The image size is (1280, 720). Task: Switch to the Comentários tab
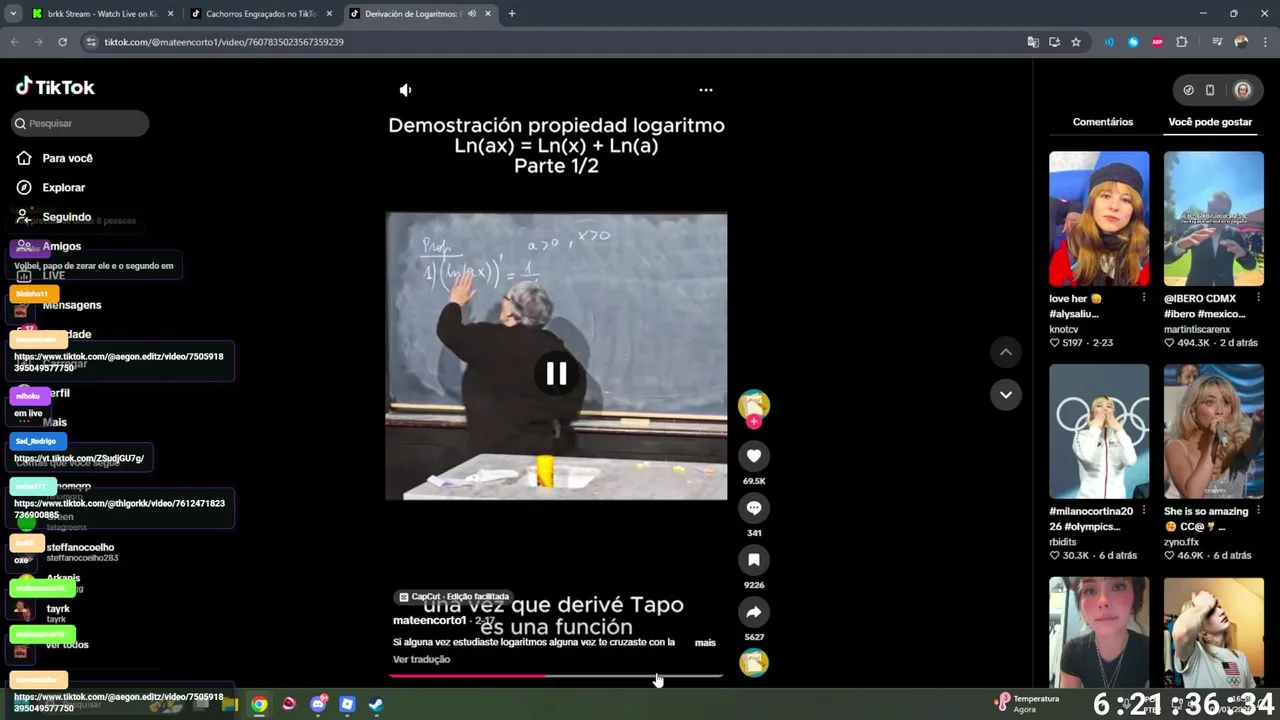click(1103, 122)
